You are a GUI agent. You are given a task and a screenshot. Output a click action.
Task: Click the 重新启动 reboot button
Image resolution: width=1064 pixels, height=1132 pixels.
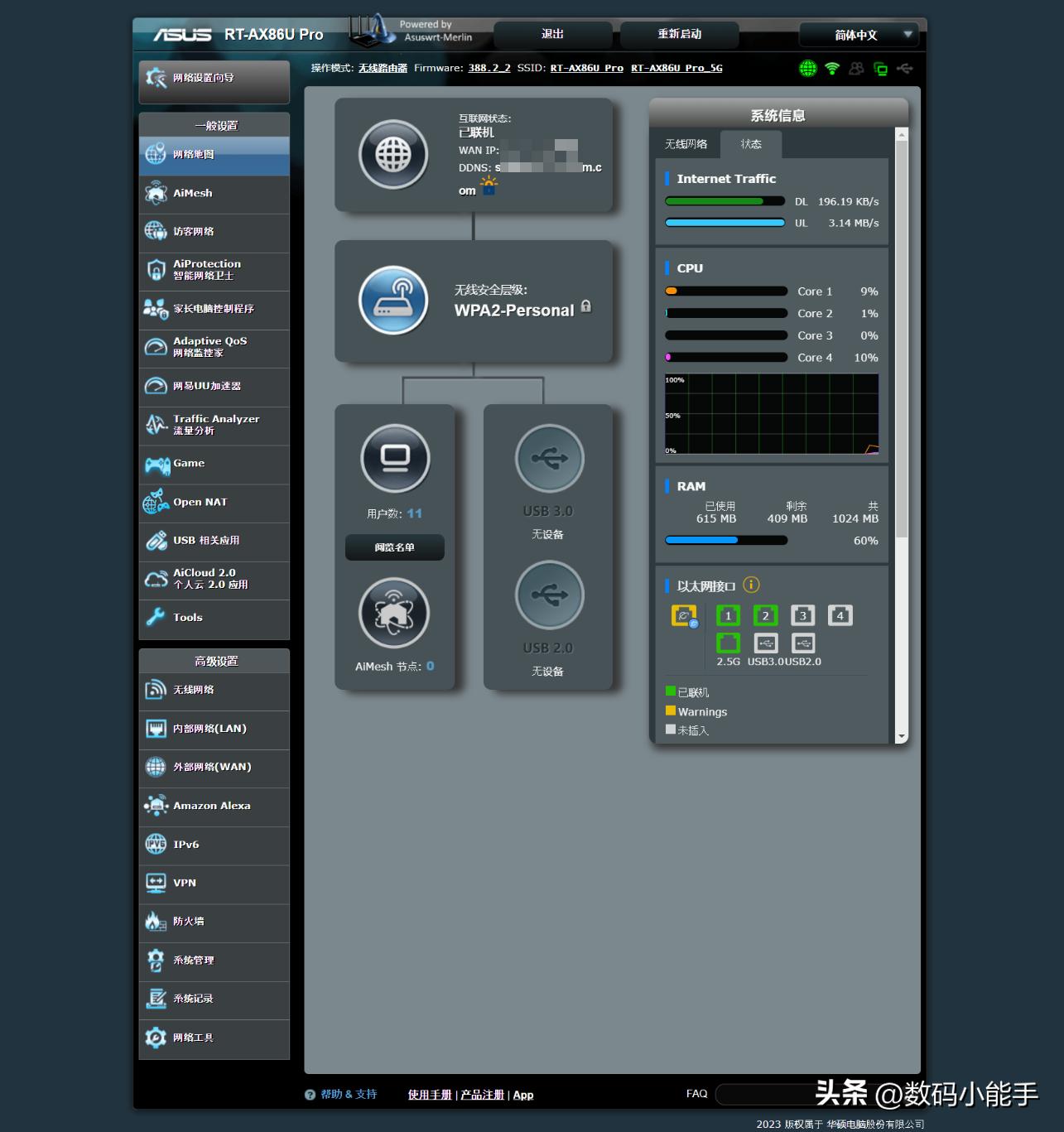[679, 35]
